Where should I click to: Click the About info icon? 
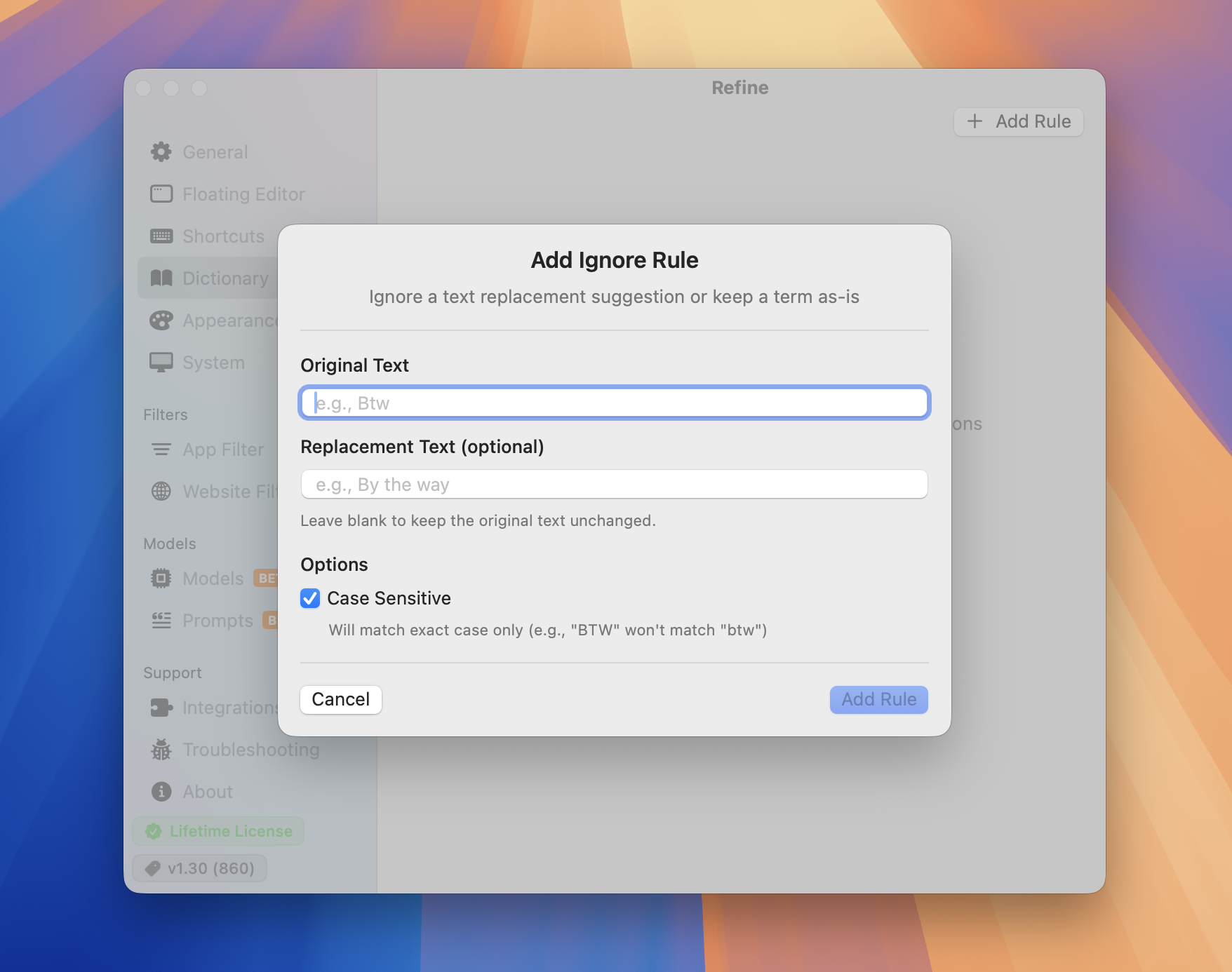161,792
